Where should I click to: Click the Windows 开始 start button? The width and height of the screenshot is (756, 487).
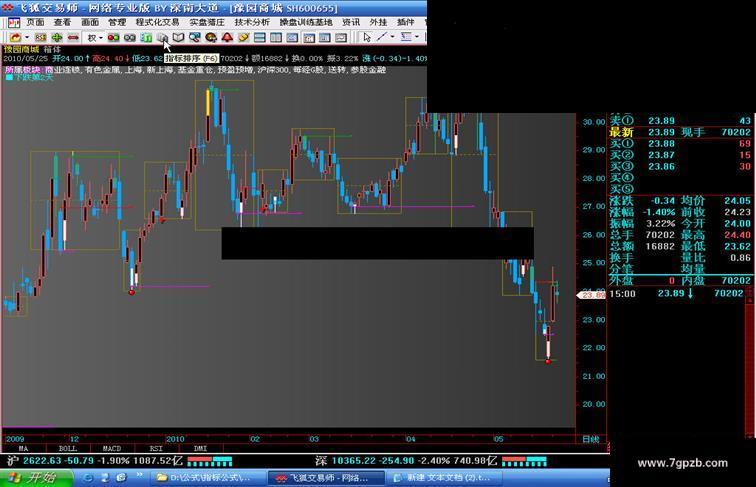[x=36, y=478]
